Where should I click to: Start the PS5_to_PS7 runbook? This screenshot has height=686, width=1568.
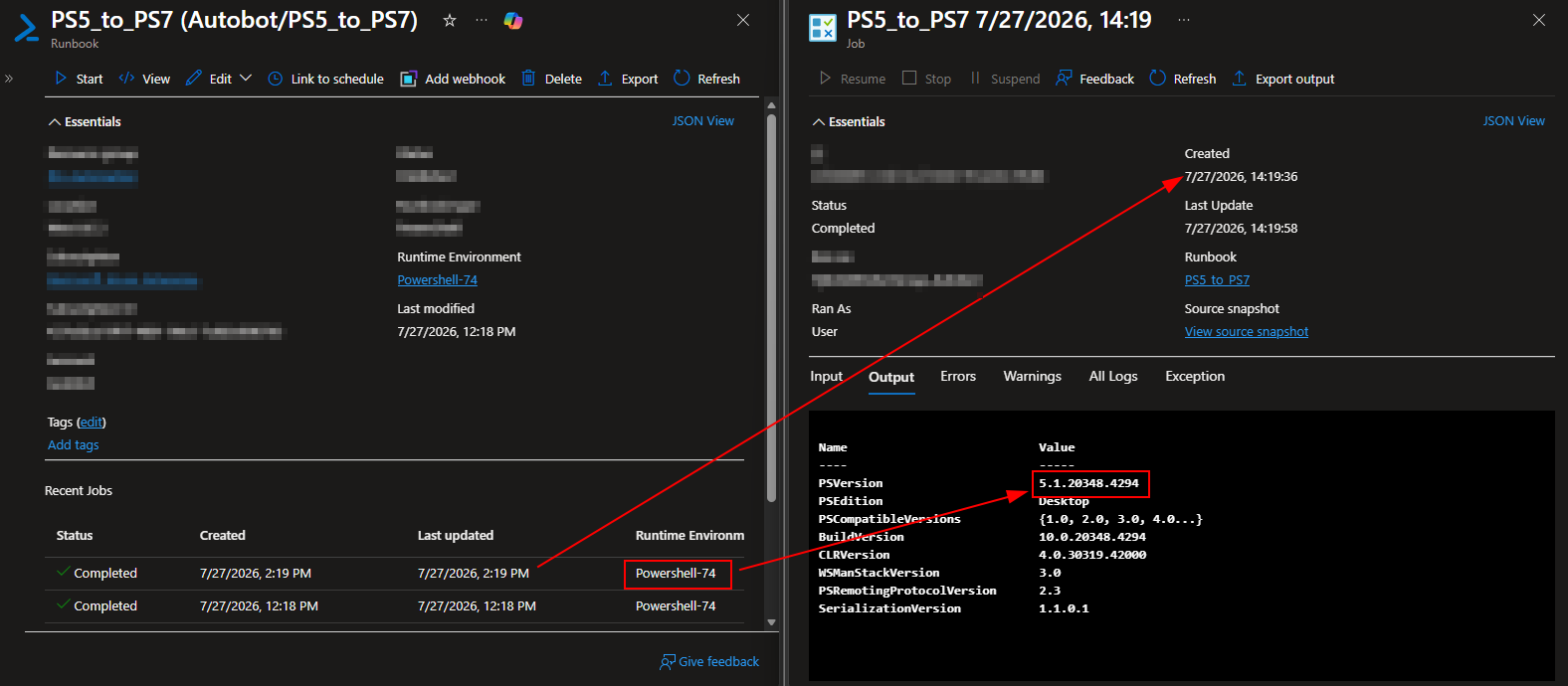pos(79,79)
